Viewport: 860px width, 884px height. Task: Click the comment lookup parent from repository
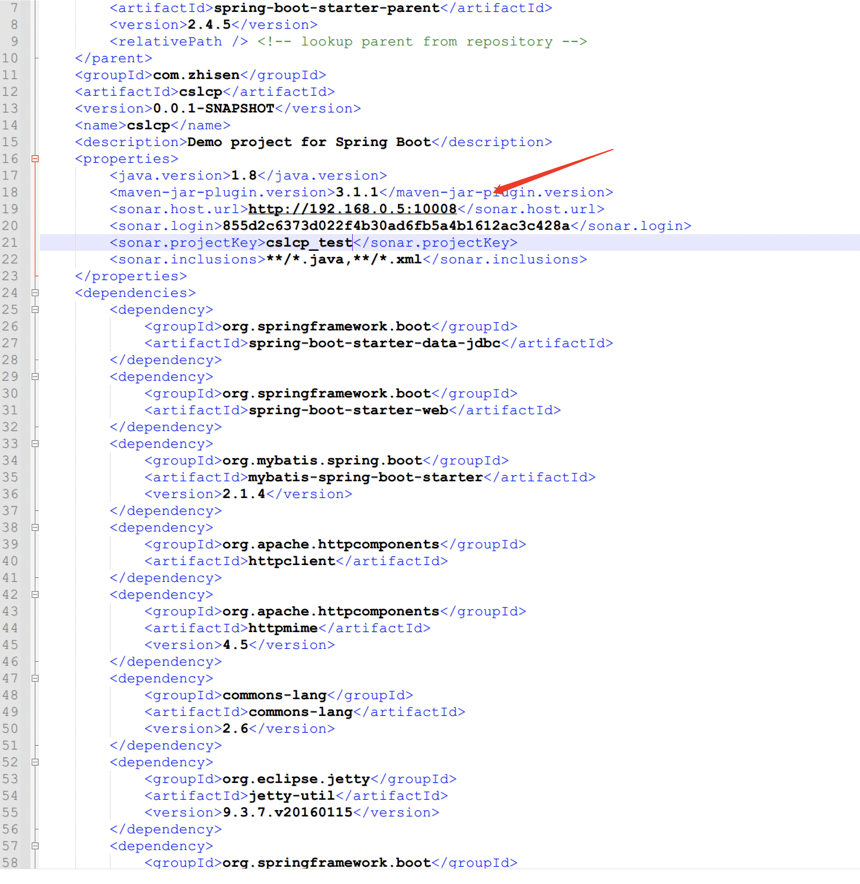point(422,42)
